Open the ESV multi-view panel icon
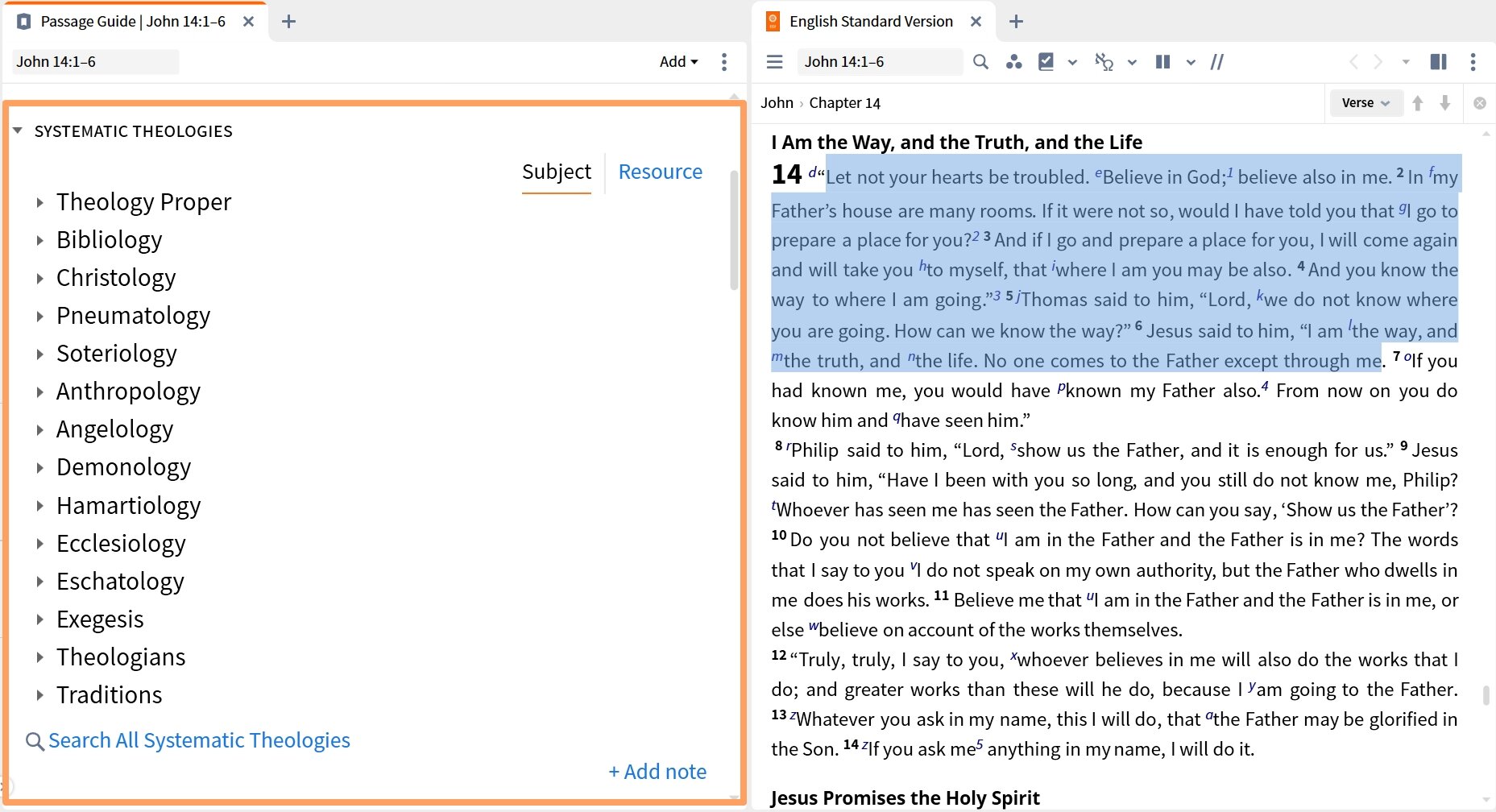Viewport: 1496px width, 812px height. pos(1438,62)
